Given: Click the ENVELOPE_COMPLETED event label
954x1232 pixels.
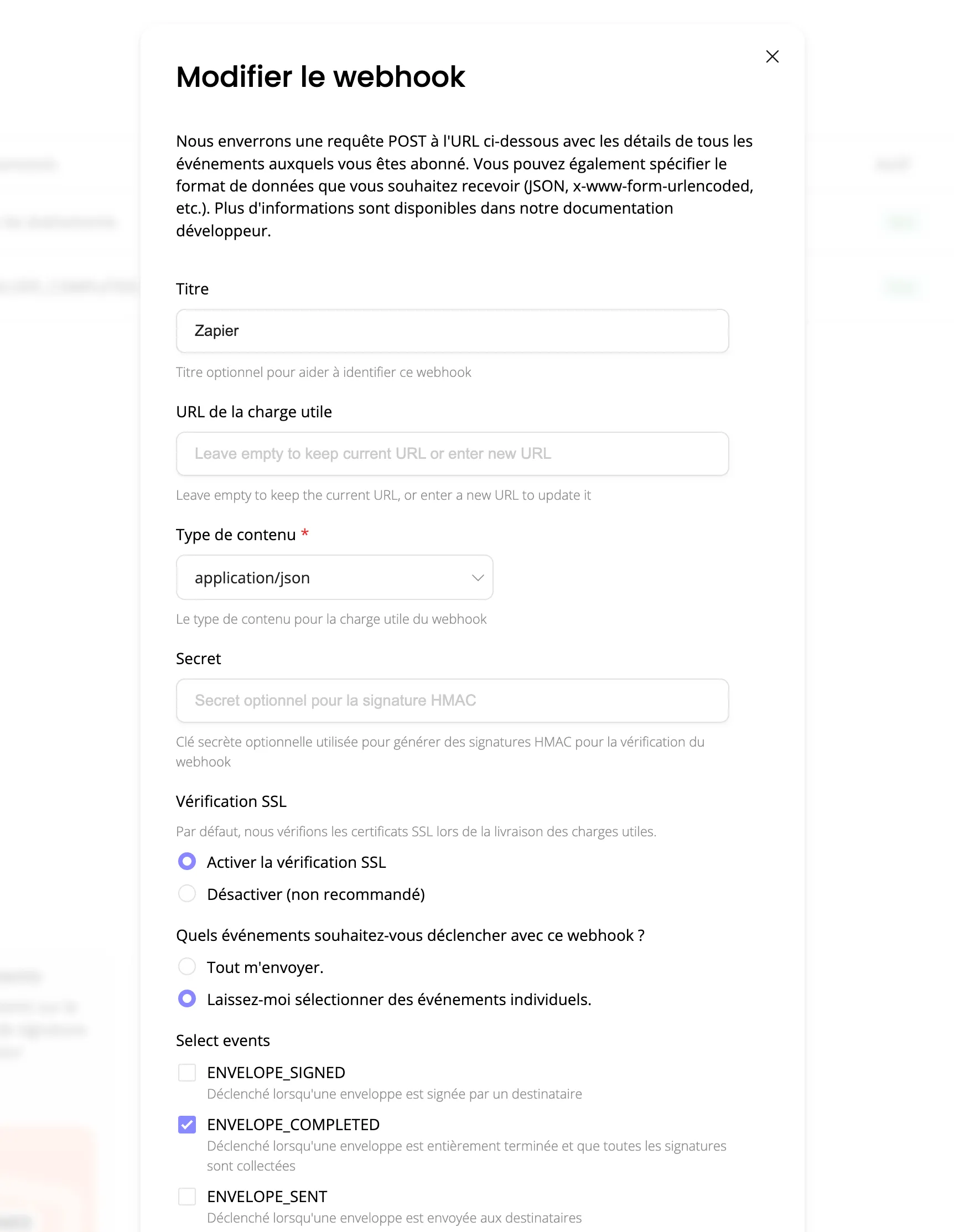Looking at the screenshot, I should (293, 1124).
